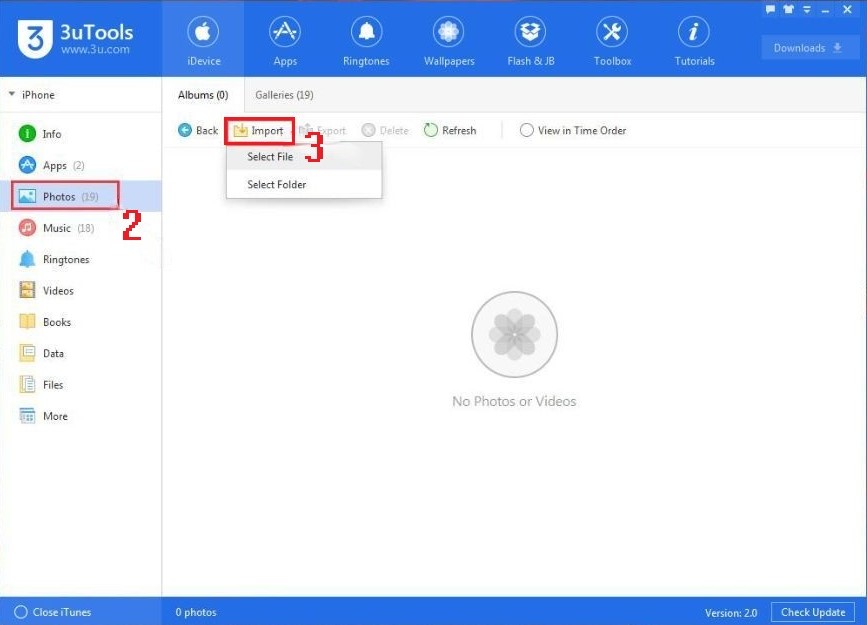Open the Import dropdown button
Viewport: 867px width, 625px height.
[x=259, y=131]
